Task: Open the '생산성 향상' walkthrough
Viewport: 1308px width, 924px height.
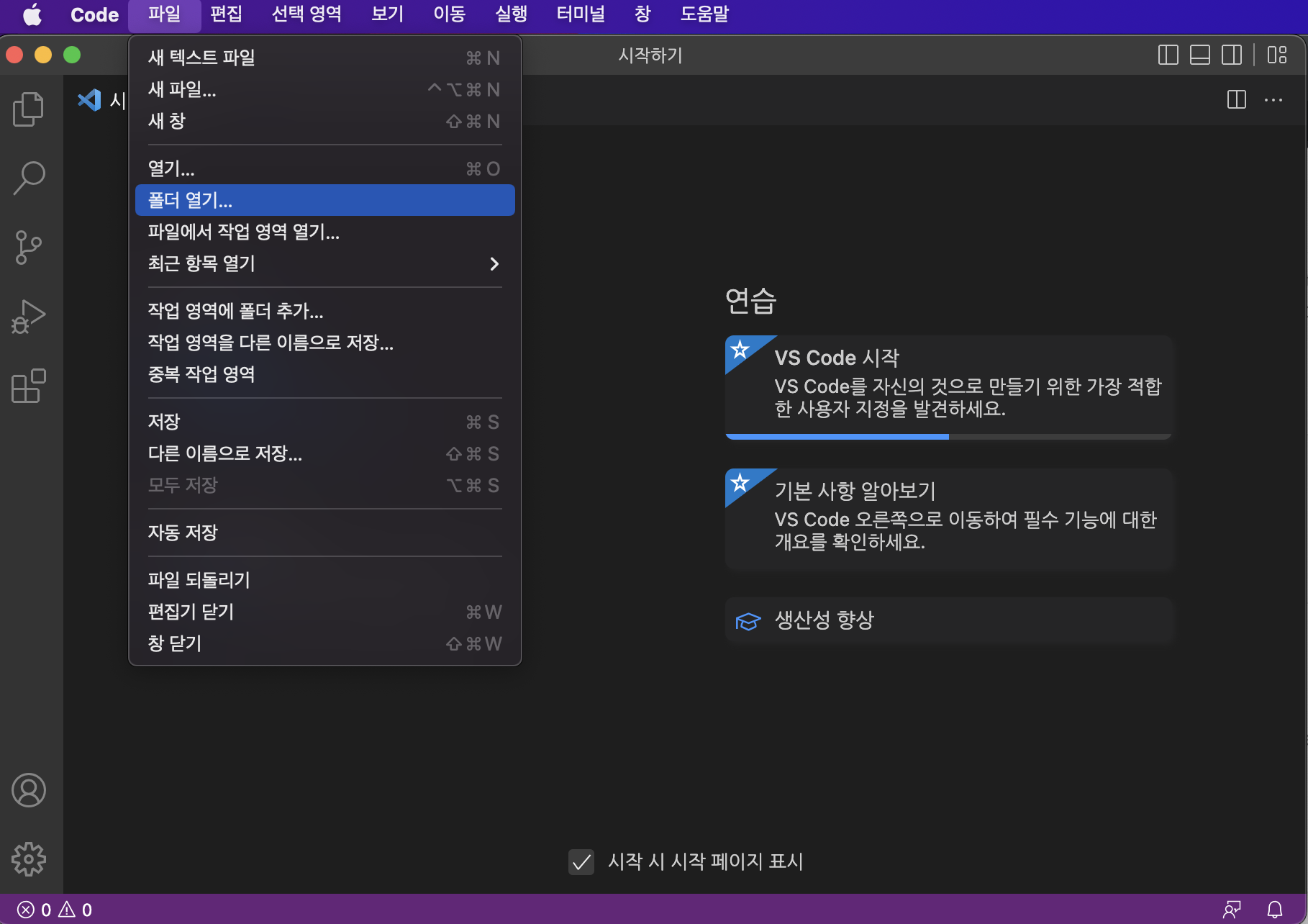Action: [x=949, y=620]
